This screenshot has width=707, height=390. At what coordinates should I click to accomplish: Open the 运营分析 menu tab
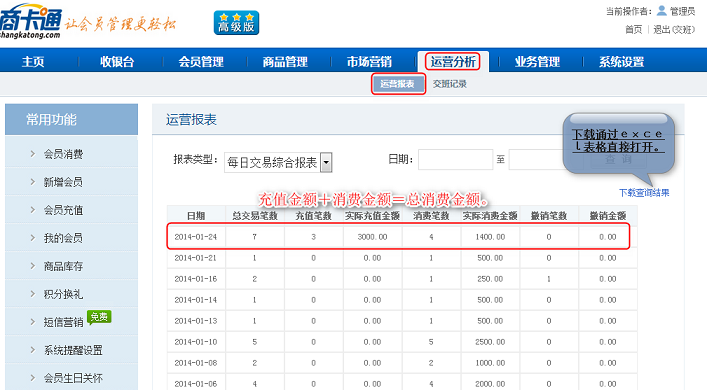click(453, 61)
